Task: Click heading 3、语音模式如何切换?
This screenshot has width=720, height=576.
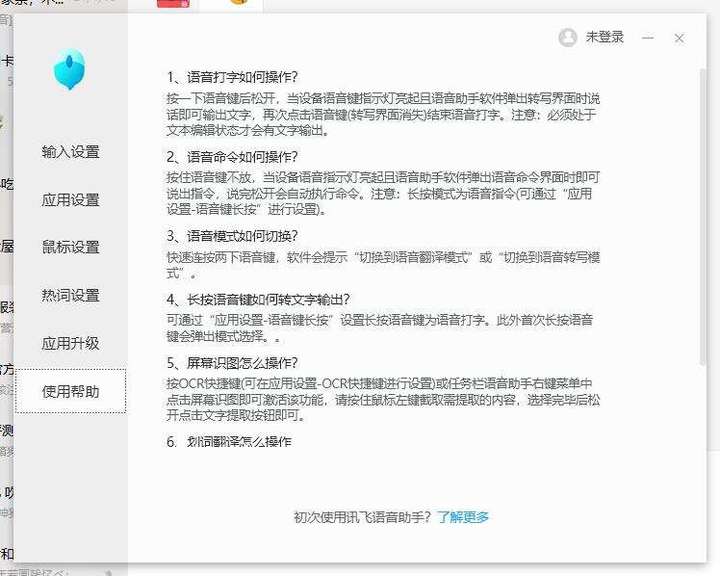Action: 232,236
